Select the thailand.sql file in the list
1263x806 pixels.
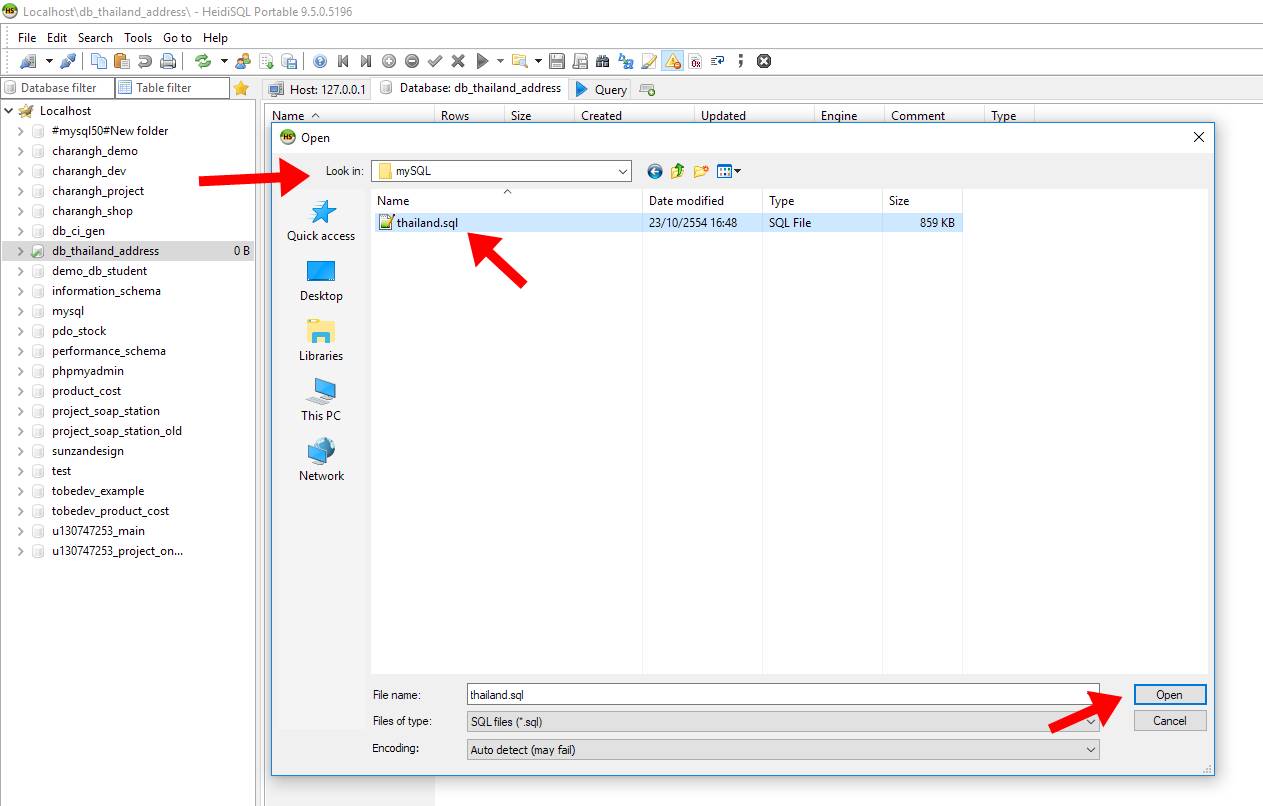coord(425,224)
